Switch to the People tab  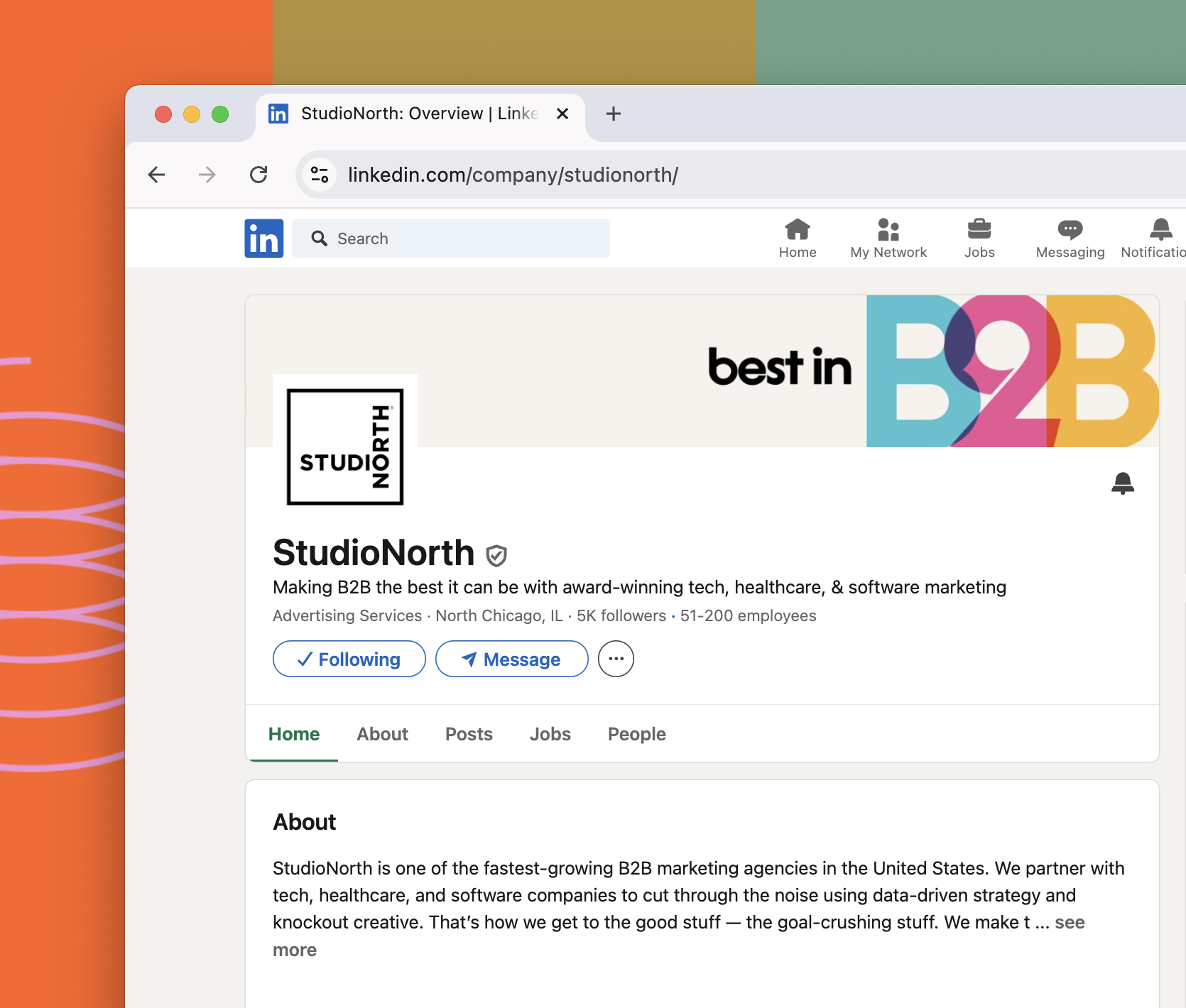(x=637, y=734)
